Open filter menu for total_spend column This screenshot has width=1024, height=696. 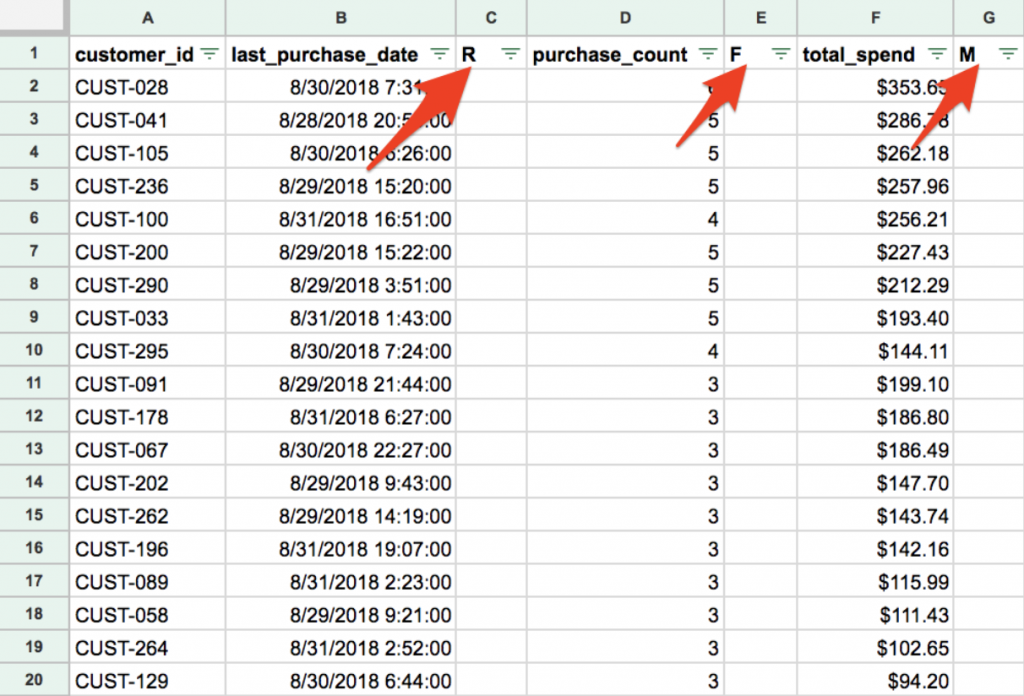click(938, 54)
